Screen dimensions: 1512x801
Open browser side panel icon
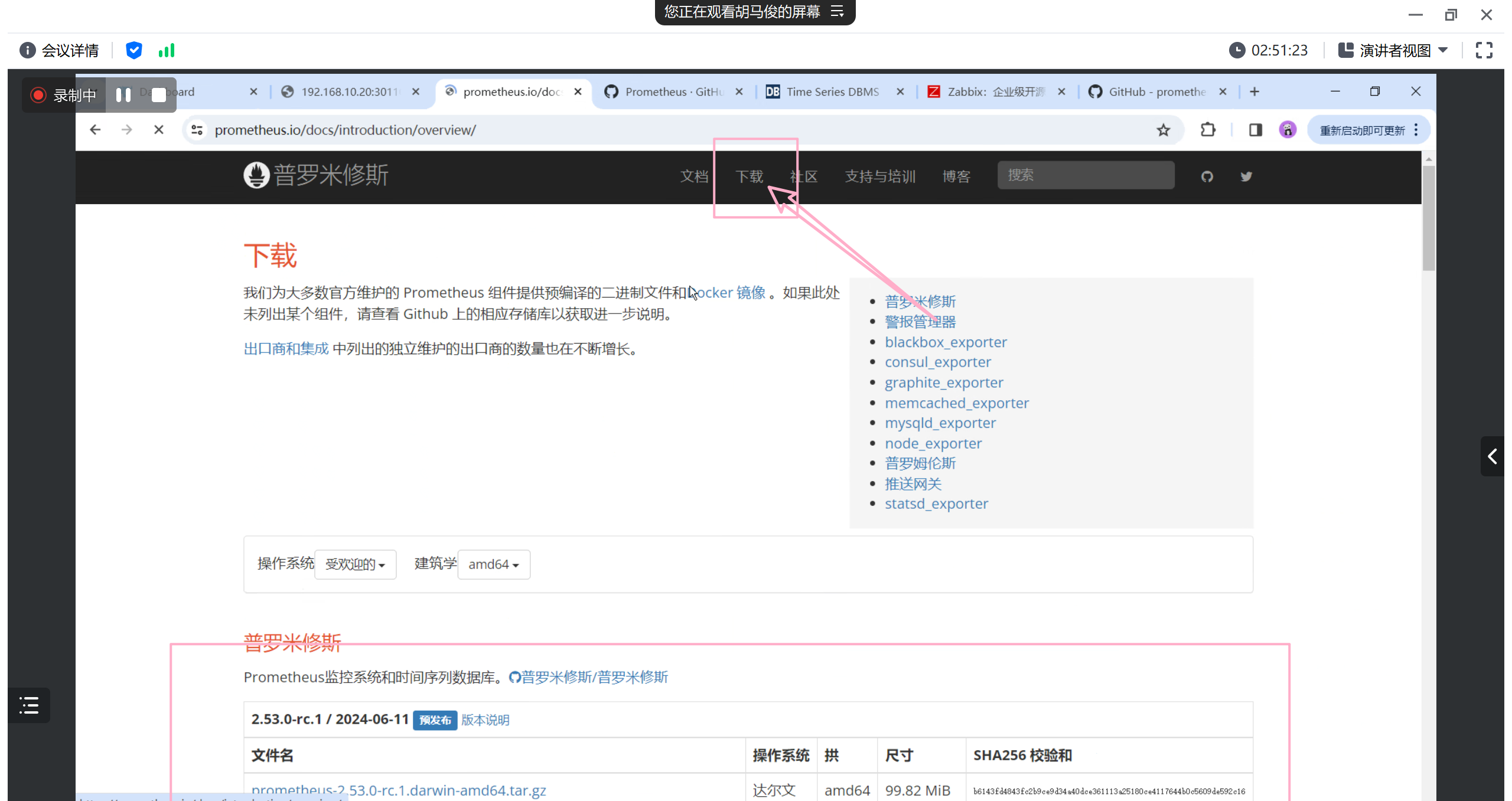1255,130
